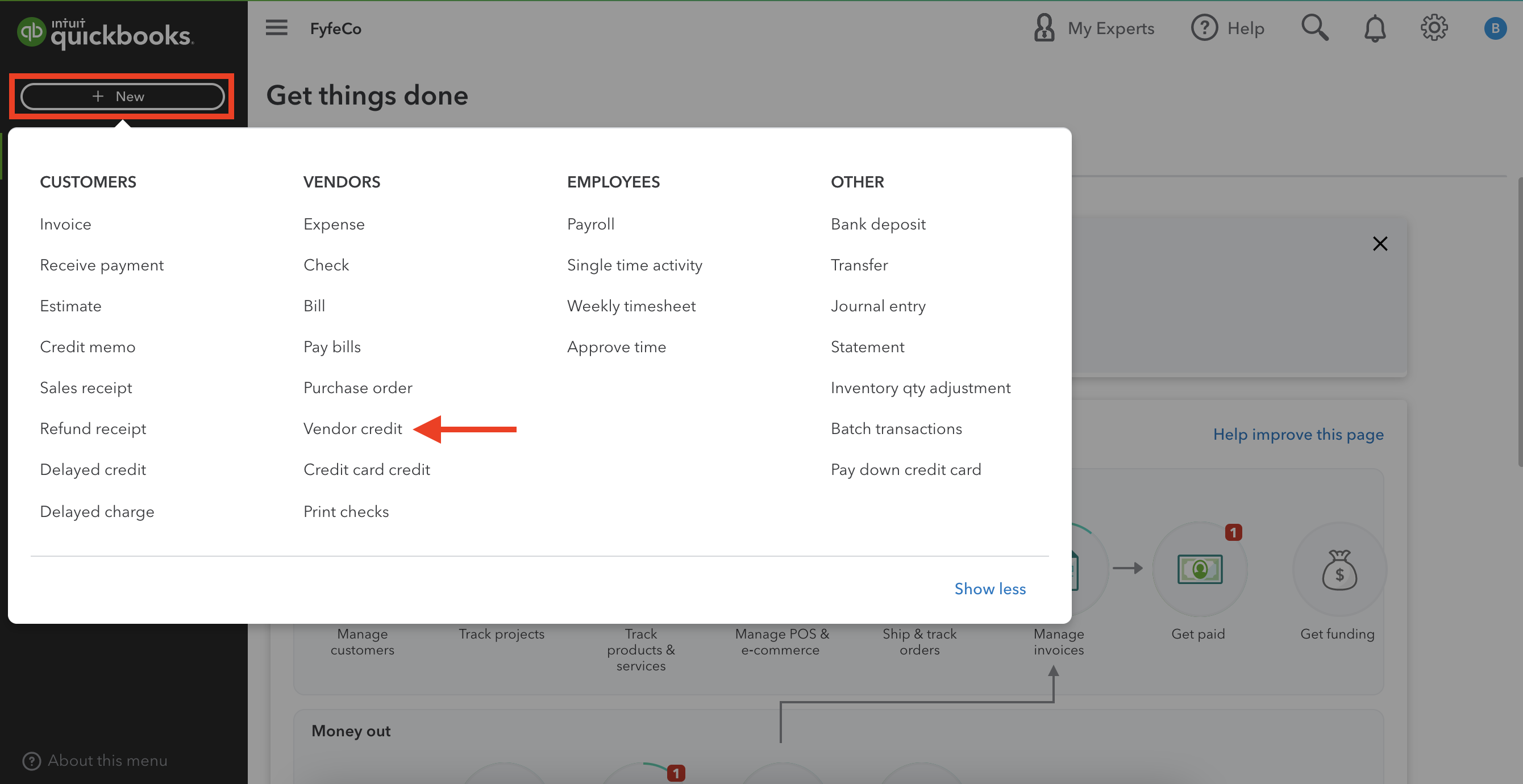This screenshot has height=784, width=1523.
Task: Click Manage customers label
Action: 363,641
